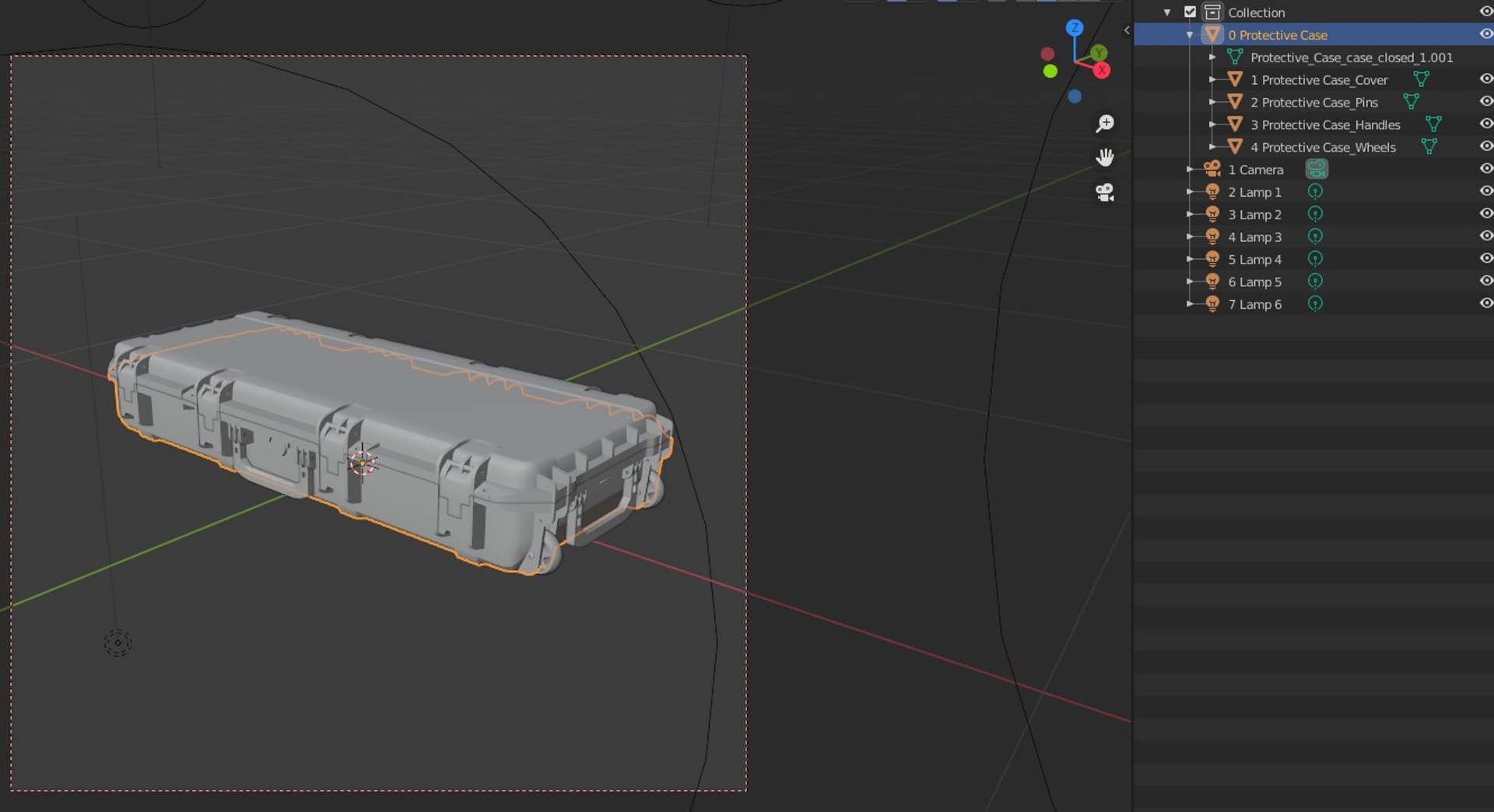Click the red X axis gizmo handle
The height and width of the screenshot is (812, 1494).
tap(1101, 71)
